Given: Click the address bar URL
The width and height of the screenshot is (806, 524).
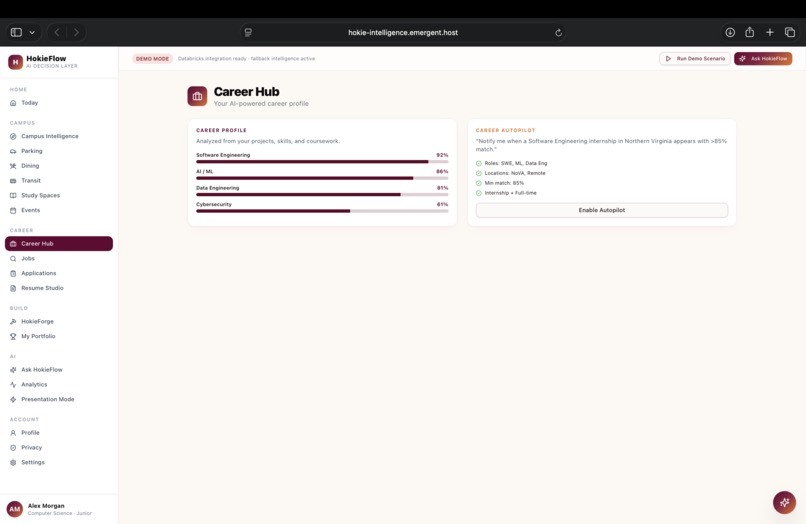Looking at the screenshot, I should coord(403,32).
